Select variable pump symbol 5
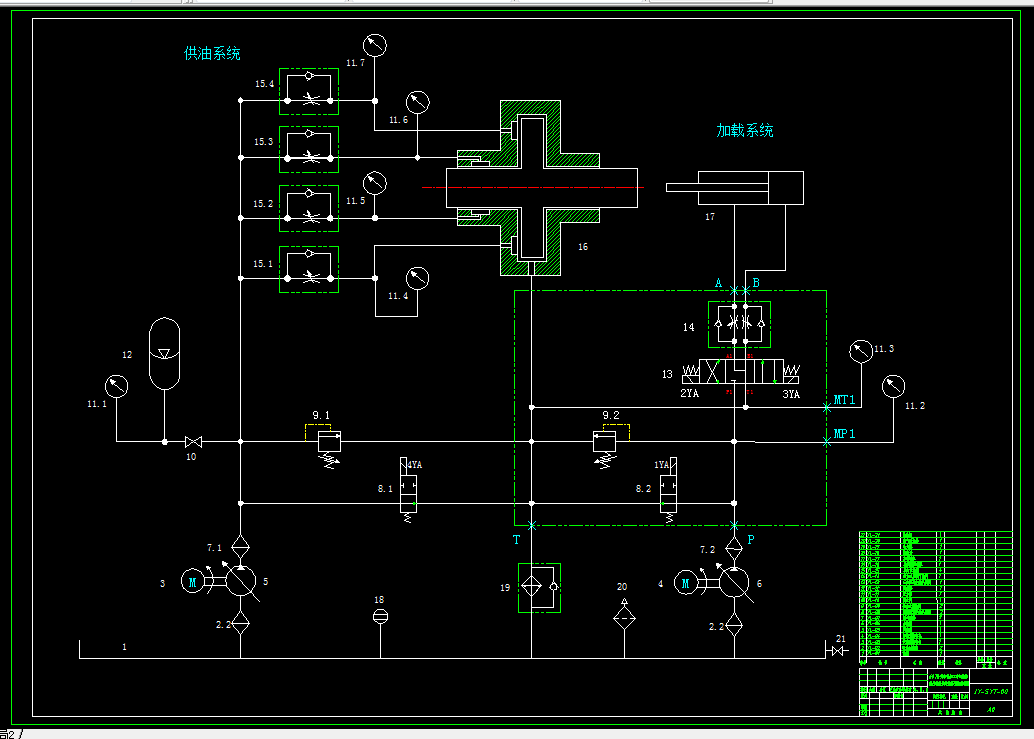 [241, 581]
